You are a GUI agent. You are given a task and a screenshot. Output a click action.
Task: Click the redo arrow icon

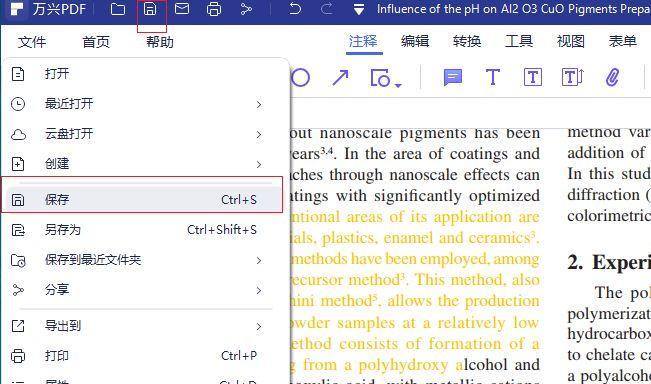[x=327, y=9]
